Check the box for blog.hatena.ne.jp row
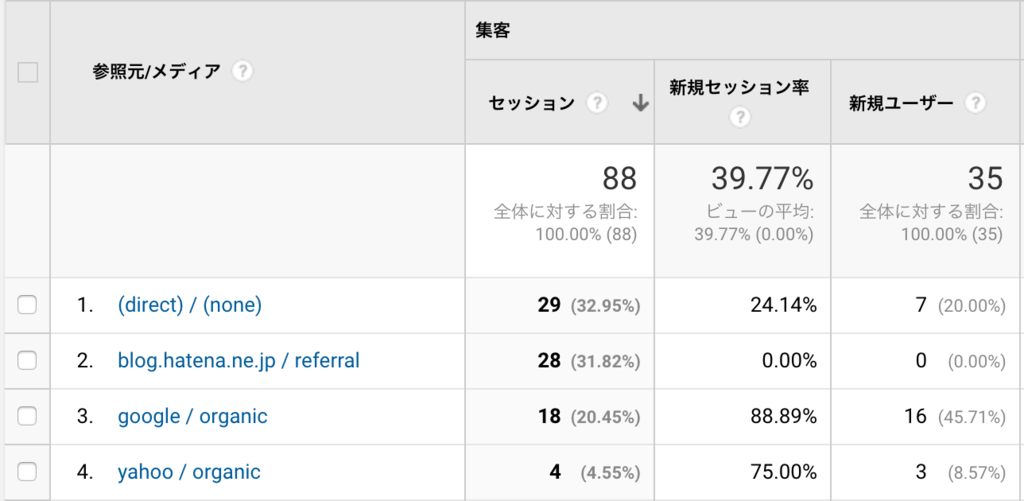The image size is (1024, 501). (x=27, y=360)
